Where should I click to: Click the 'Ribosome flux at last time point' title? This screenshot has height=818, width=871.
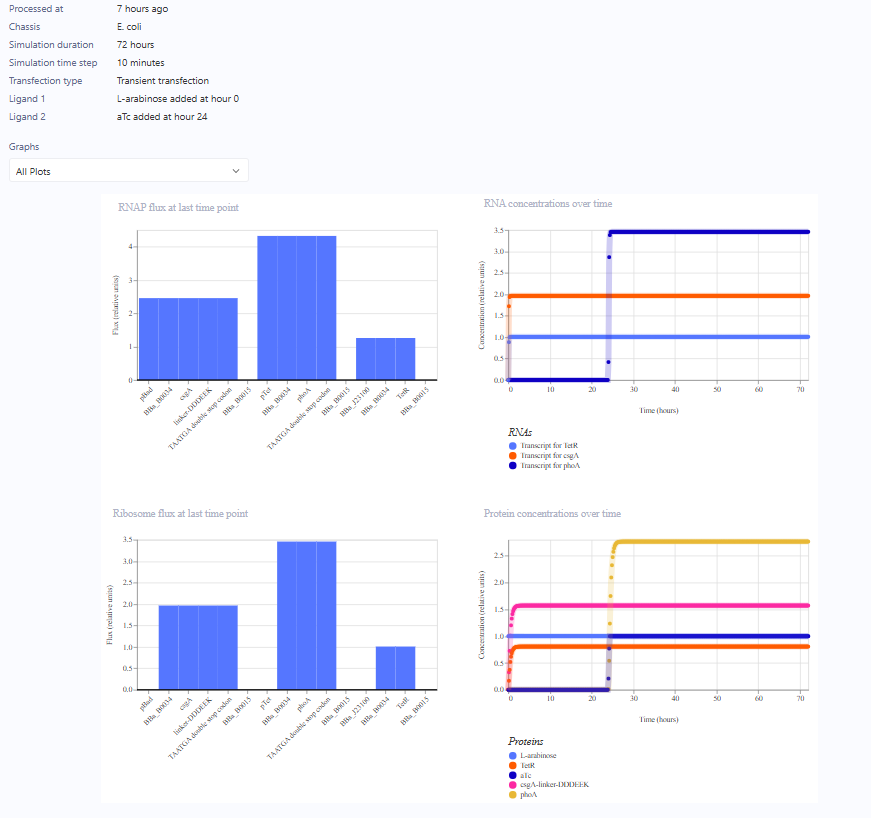pyautogui.click(x=181, y=514)
